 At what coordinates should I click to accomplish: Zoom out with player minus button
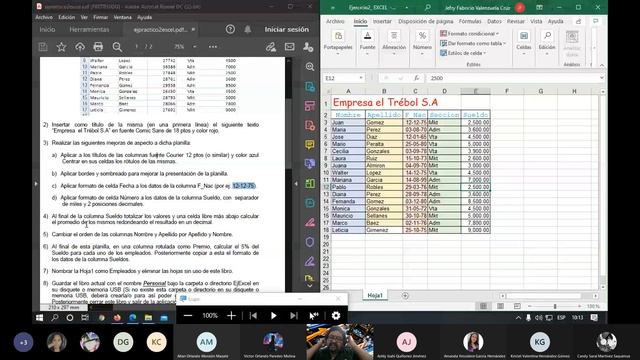pyautogui.click(x=188, y=316)
